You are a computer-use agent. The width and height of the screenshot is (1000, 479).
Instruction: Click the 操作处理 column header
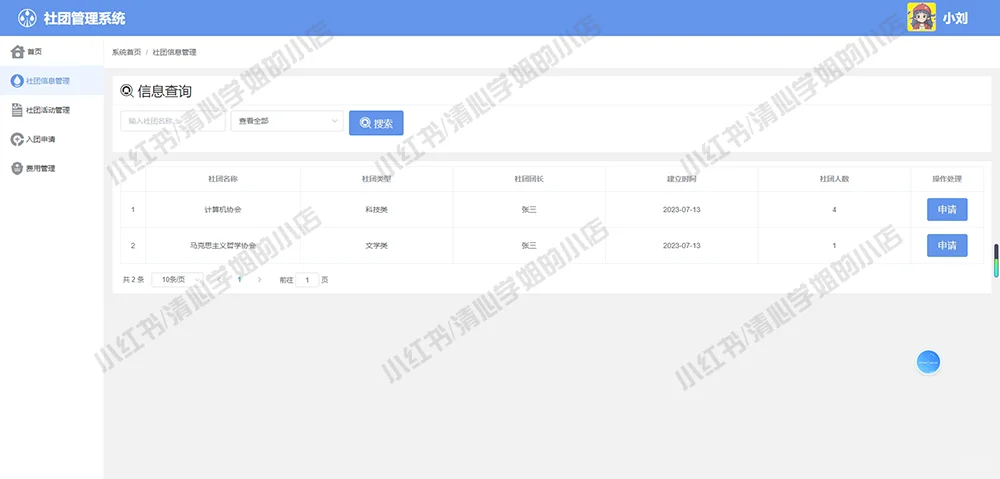(x=947, y=179)
